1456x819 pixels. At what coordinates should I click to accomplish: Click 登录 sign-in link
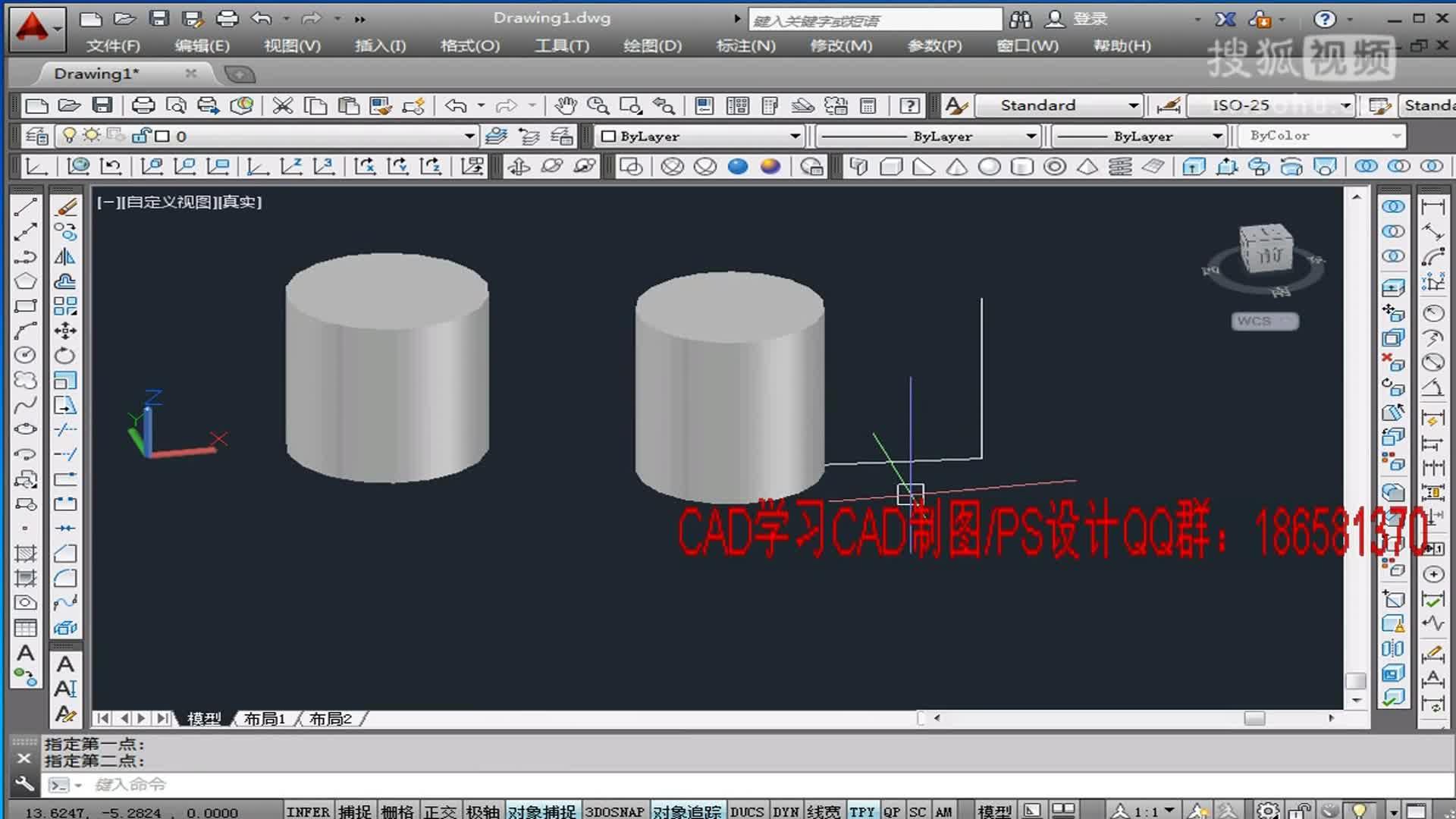(x=1090, y=19)
